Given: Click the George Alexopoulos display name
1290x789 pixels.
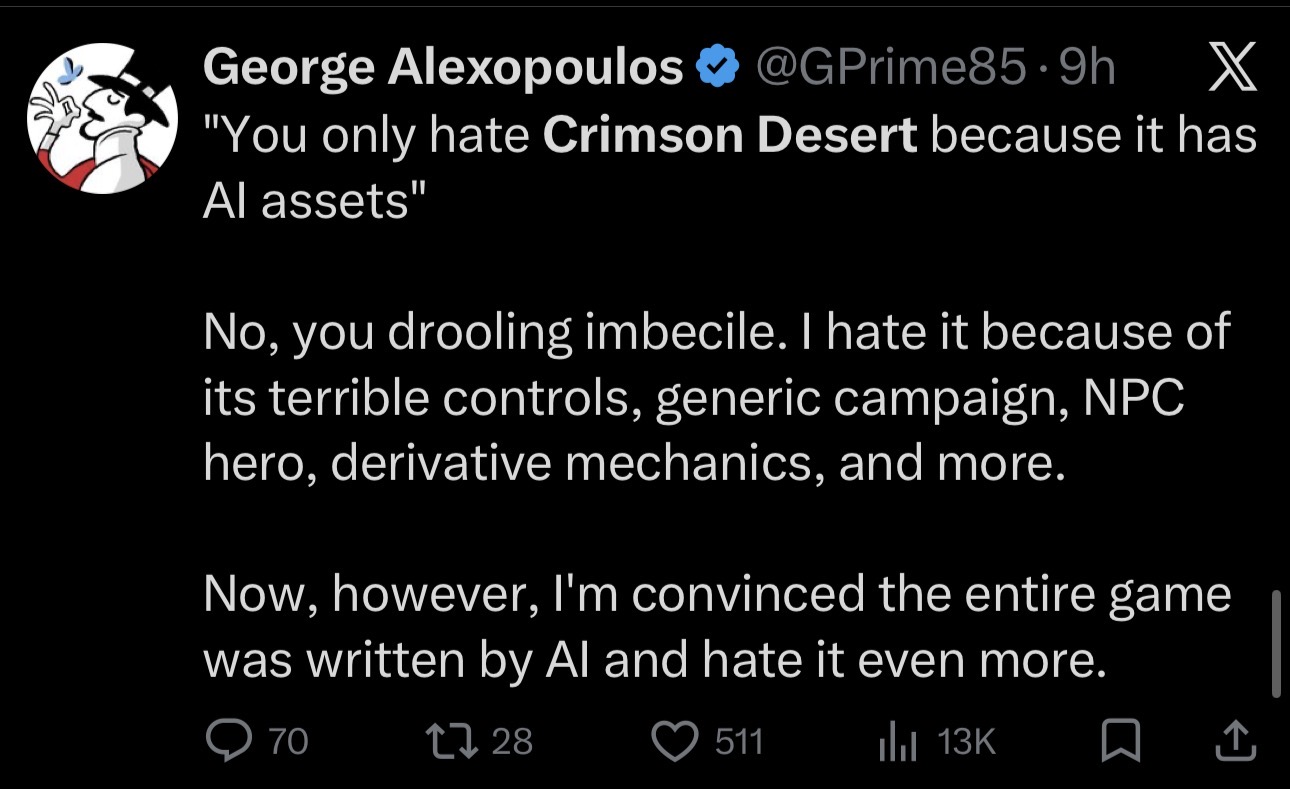Looking at the screenshot, I should click(443, 69).
